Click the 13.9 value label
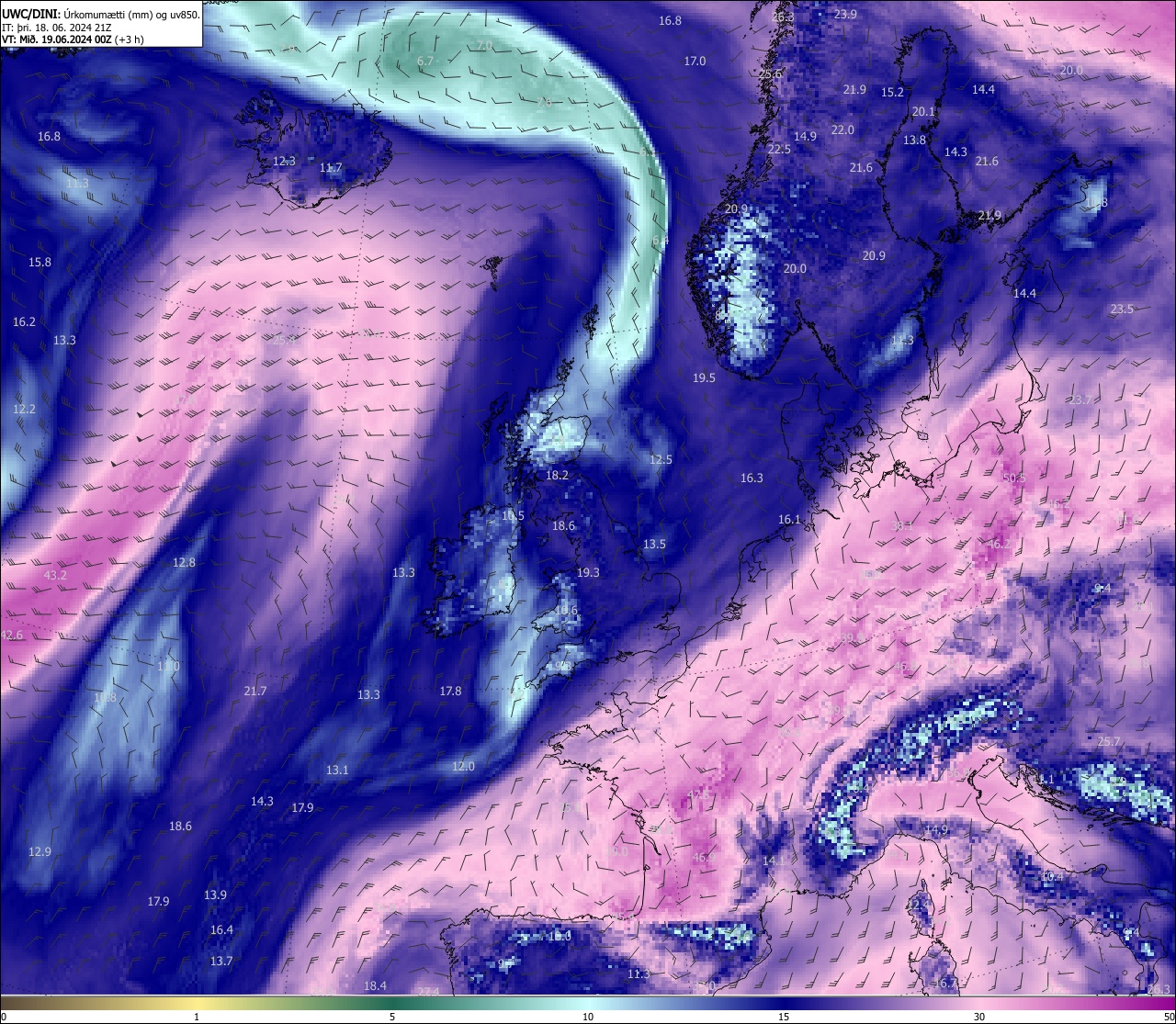Screen dimensions: 1176x1024 tap(215, 895)
